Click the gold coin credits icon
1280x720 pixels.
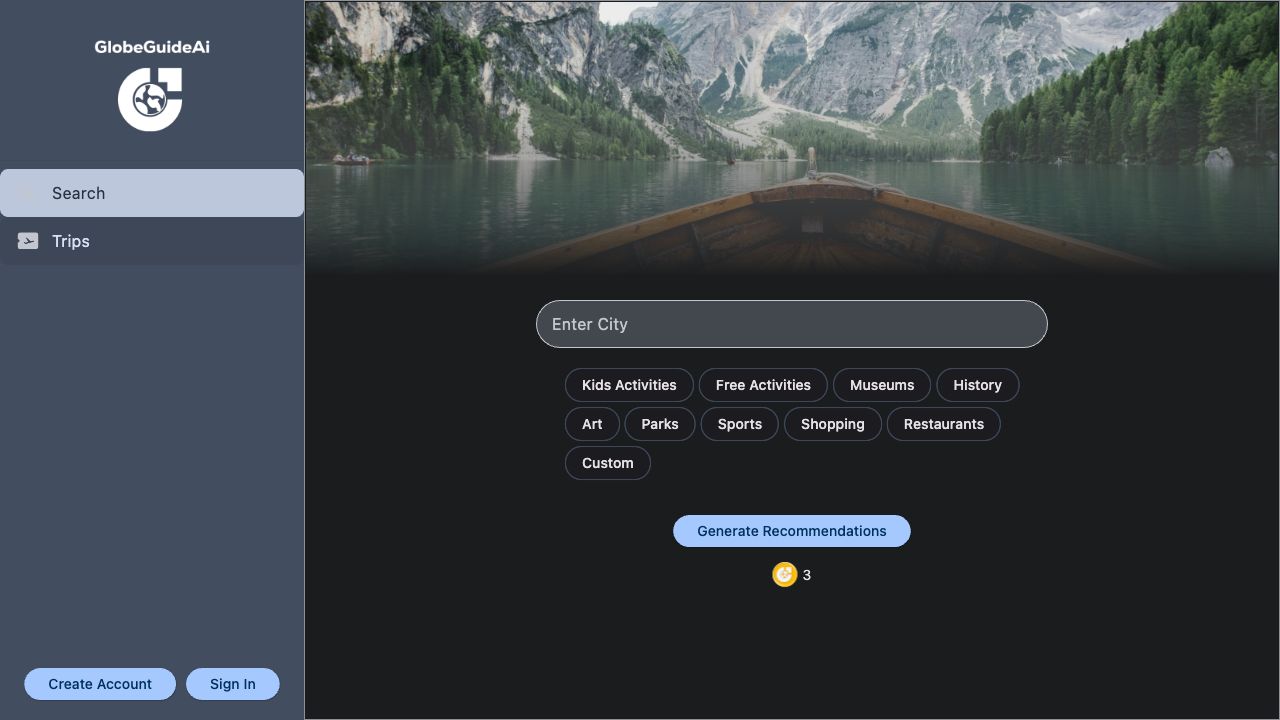pyautogui.click(x=784, y=574)
